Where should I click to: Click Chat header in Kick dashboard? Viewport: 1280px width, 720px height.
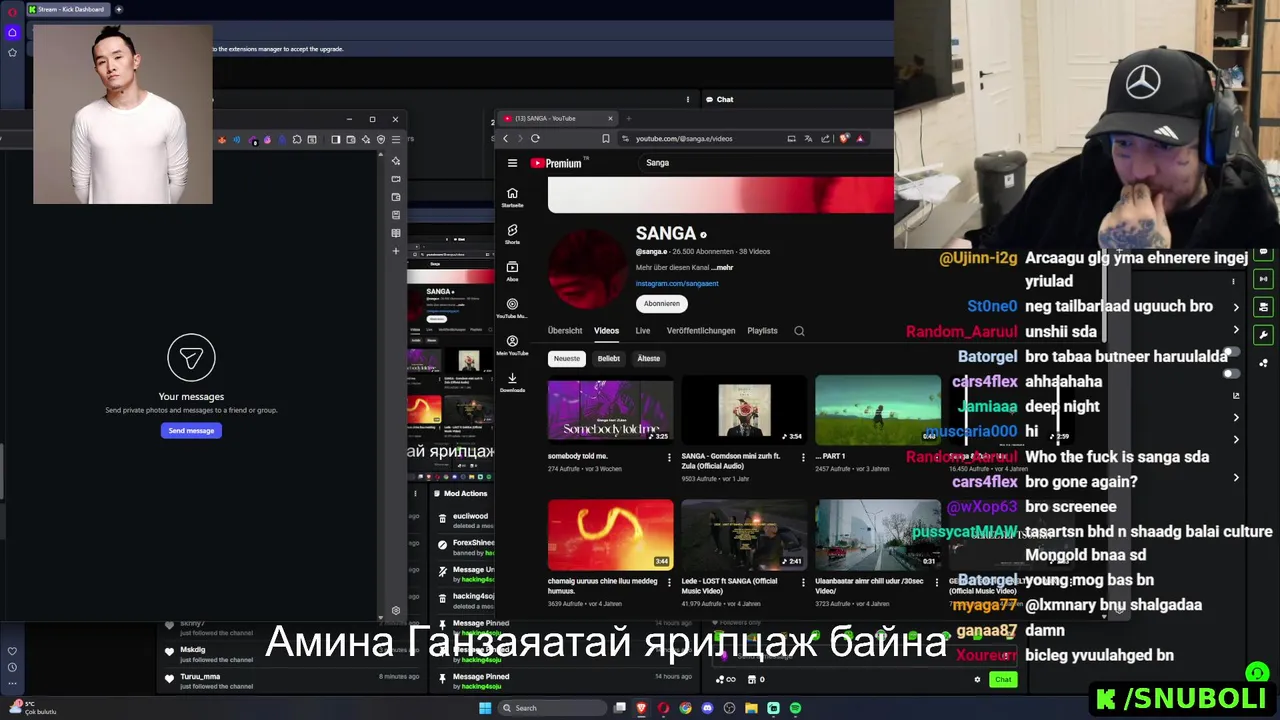click(x=719, y=99)
